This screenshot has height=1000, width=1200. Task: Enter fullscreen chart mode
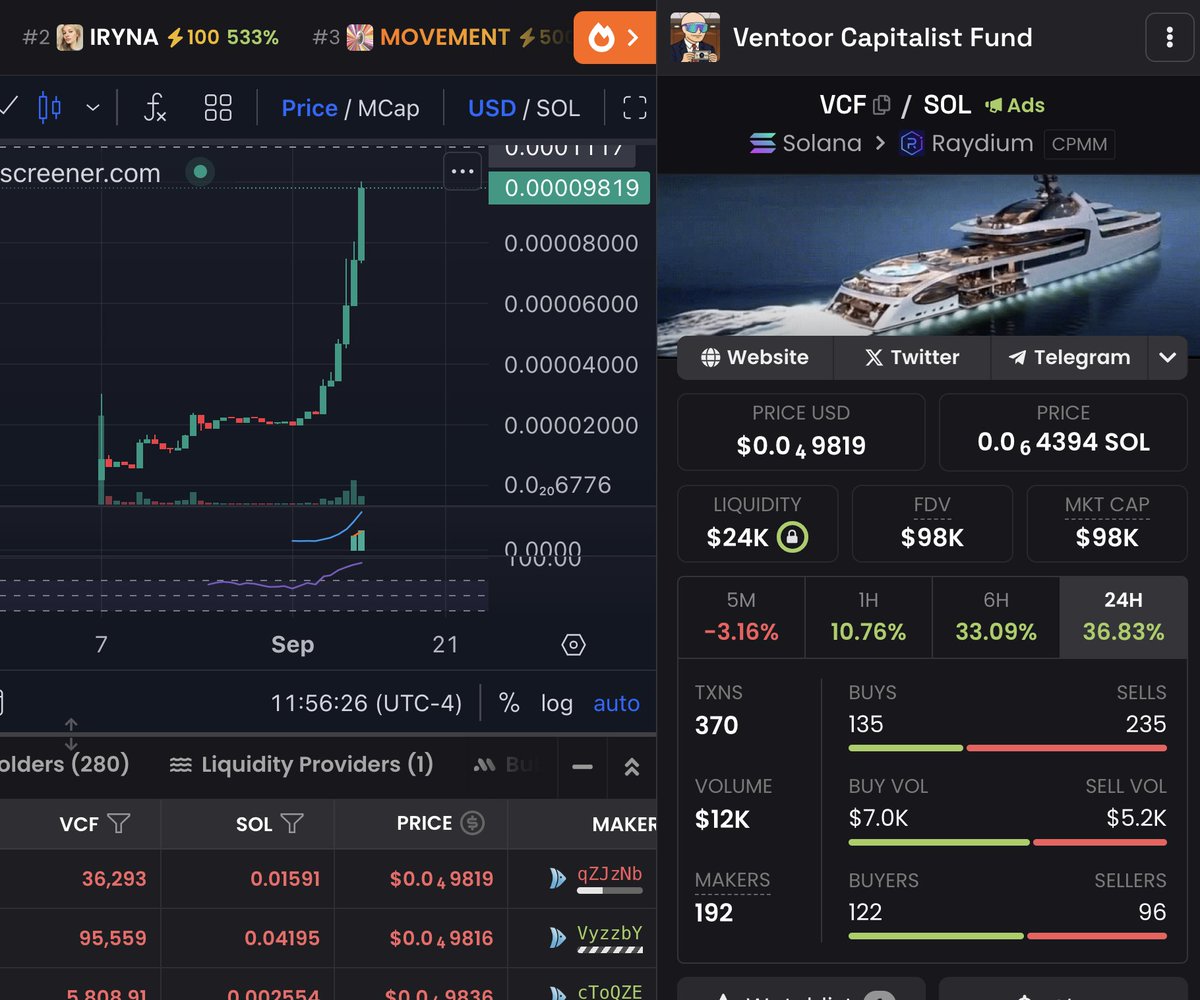[634, 108]
